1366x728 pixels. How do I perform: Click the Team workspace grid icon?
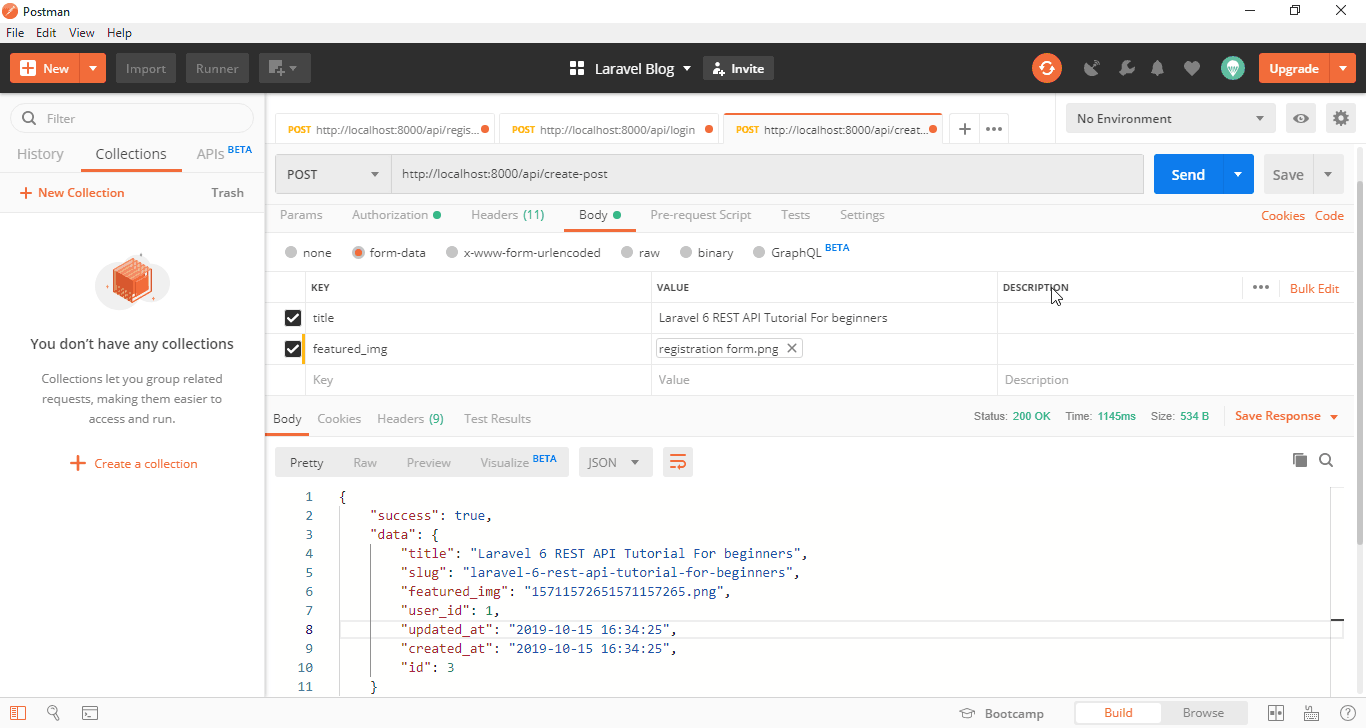(x=576, y=68)
